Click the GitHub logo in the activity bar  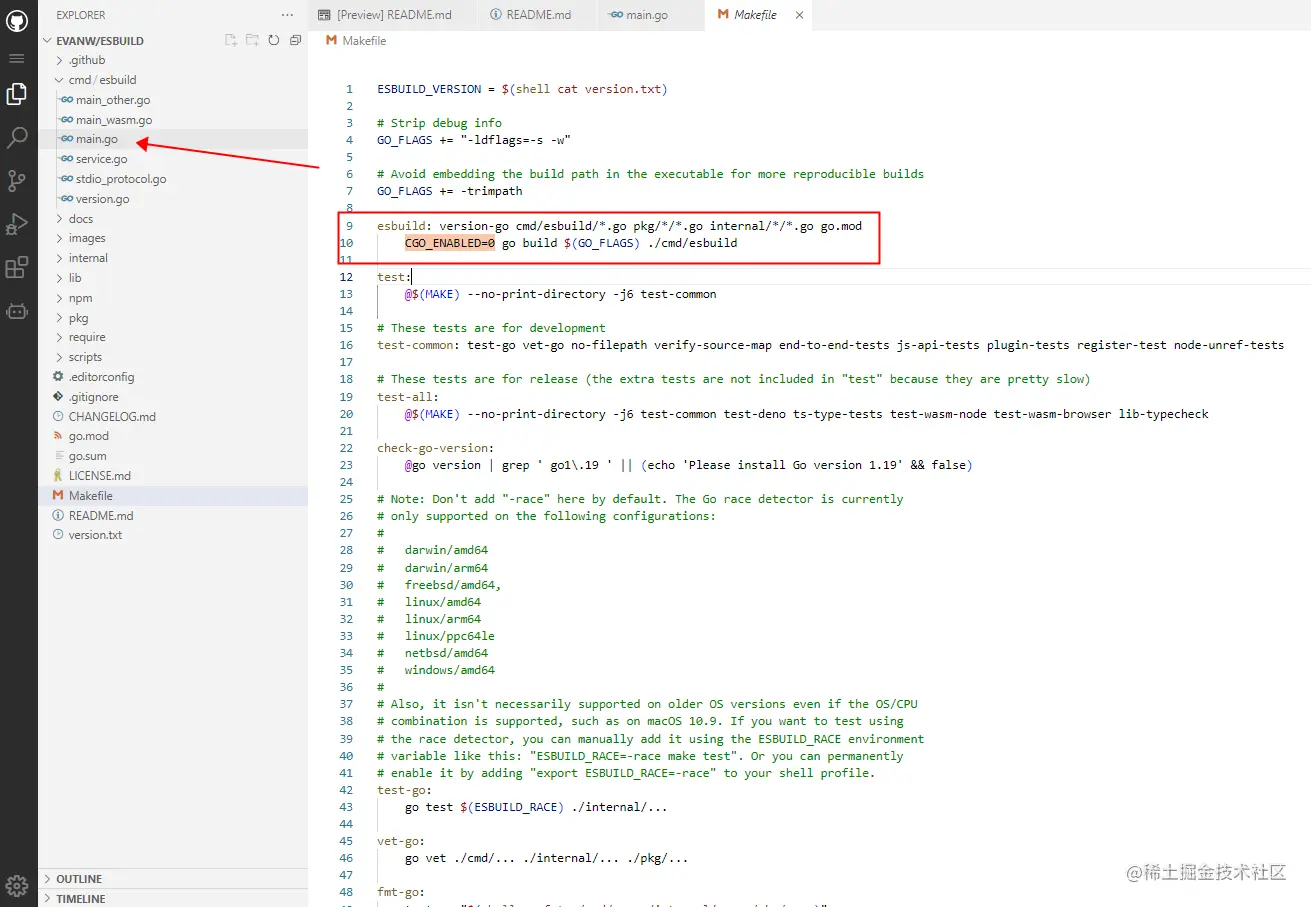[17, 20]
